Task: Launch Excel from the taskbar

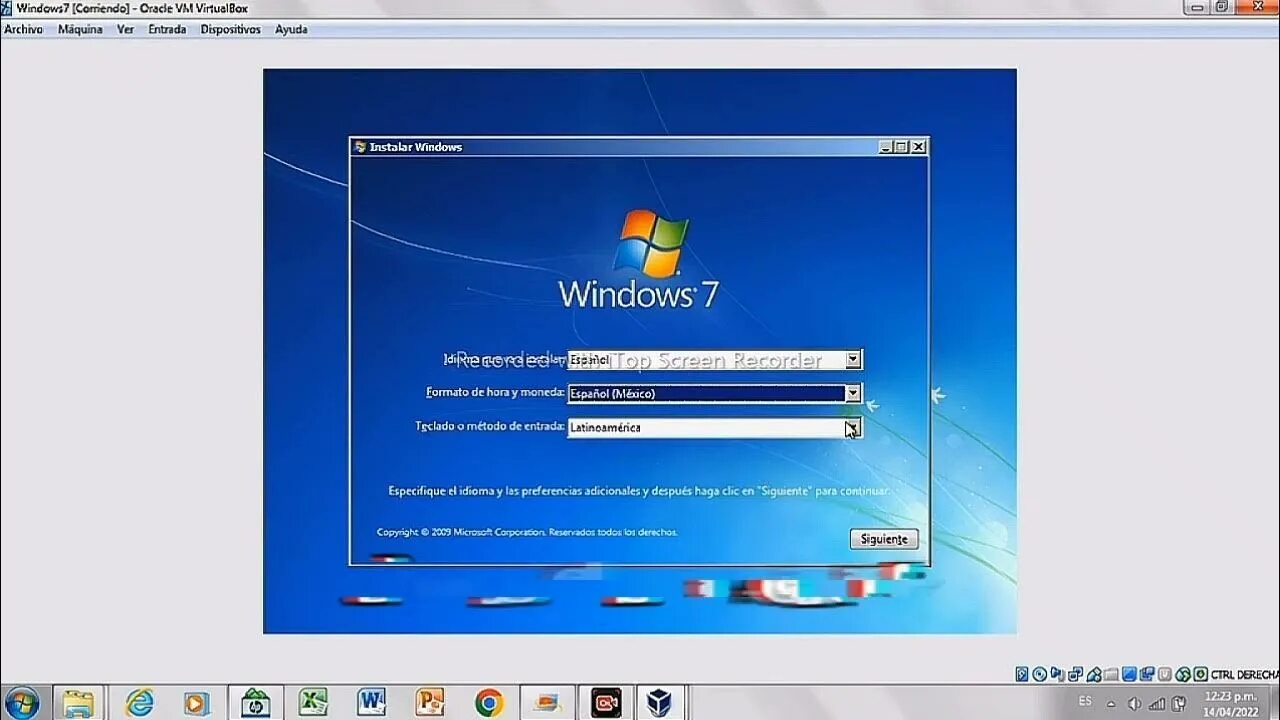Action: [314, 703]
